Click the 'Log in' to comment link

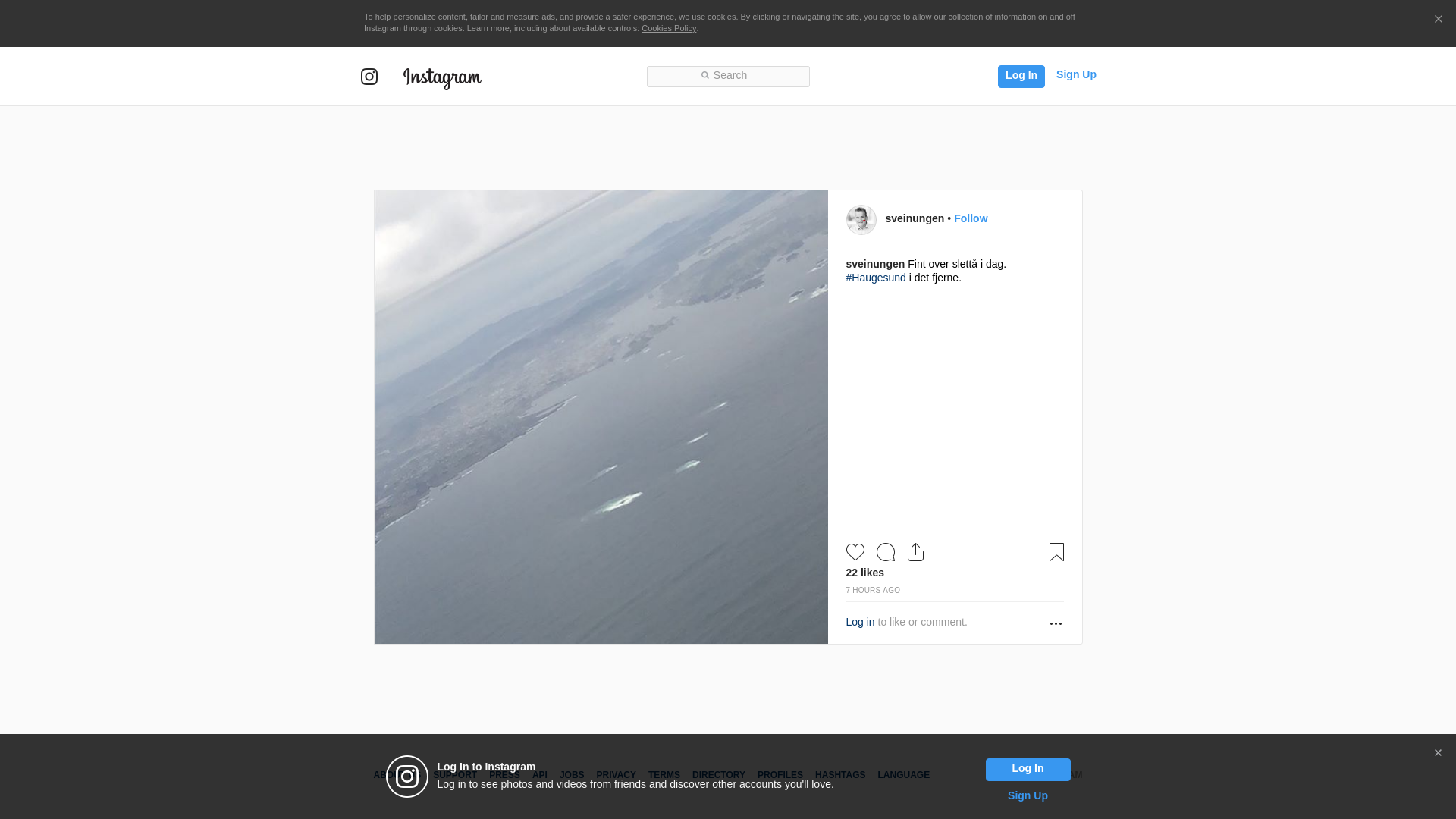click(x=860, y=622)
